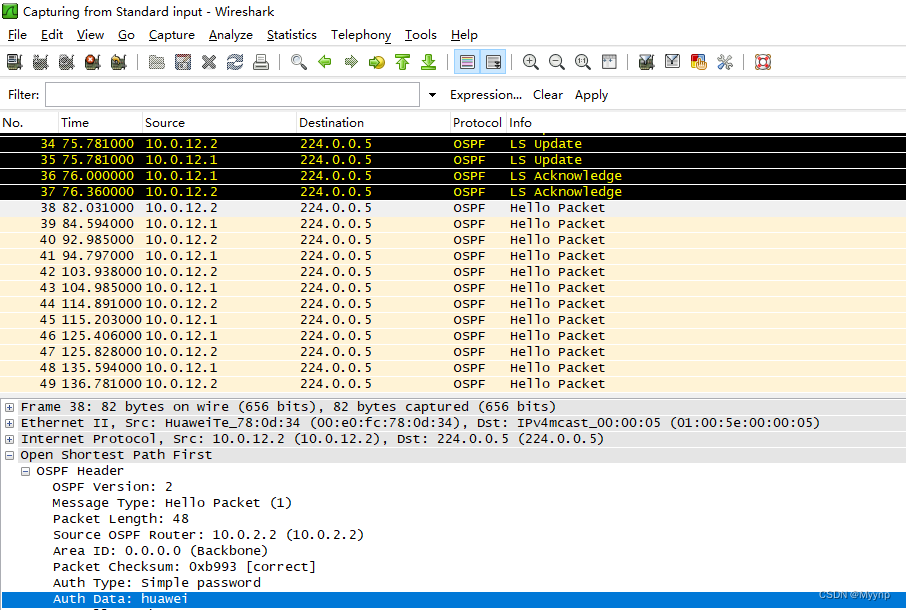Open the Capture menu
The image size is (906, 610).
(172, 35)
